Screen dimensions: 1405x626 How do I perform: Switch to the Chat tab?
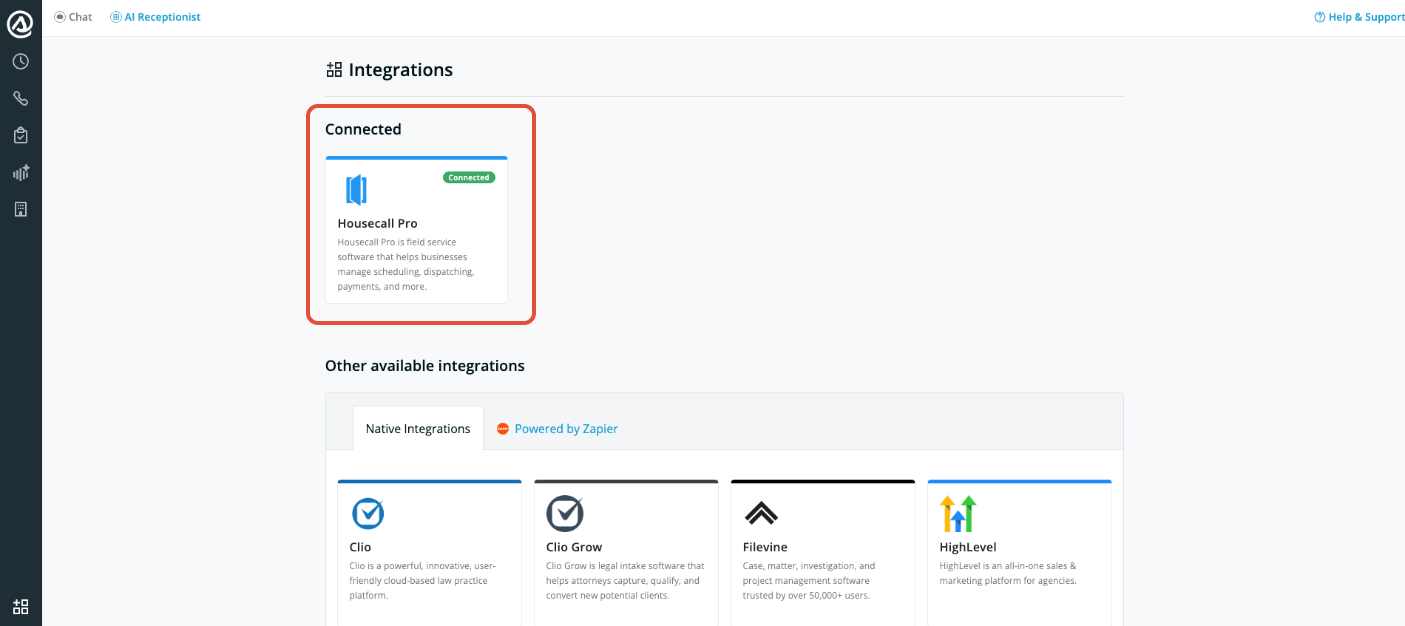pyautogui.click(x=73, y=17)
